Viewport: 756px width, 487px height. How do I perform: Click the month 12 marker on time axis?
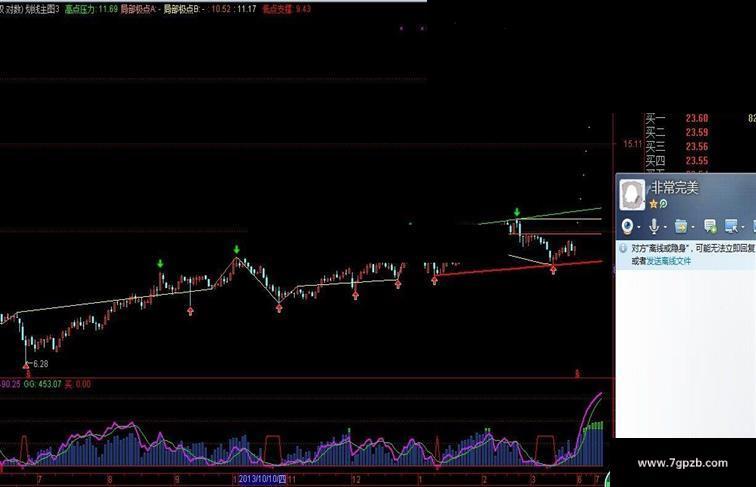(x=356, y=480)
